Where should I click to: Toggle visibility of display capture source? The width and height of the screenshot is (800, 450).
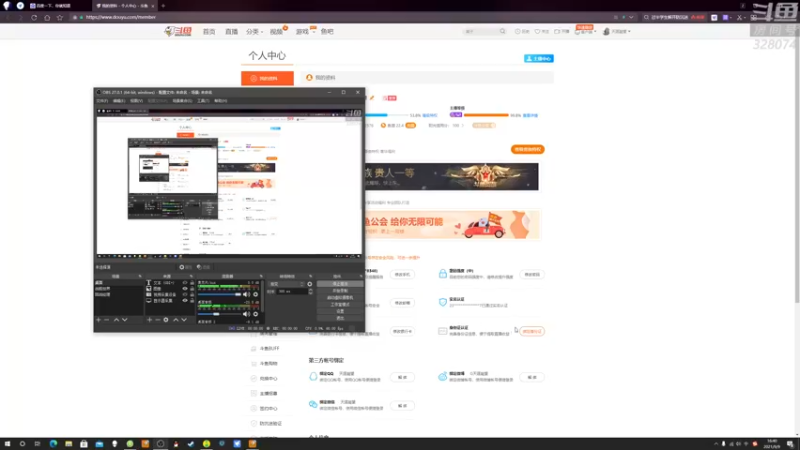tap(185, 301)
